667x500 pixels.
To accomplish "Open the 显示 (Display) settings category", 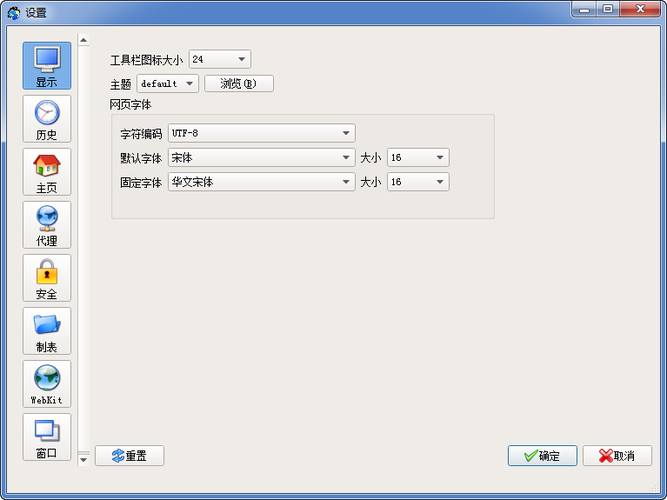I will [47, 66].
